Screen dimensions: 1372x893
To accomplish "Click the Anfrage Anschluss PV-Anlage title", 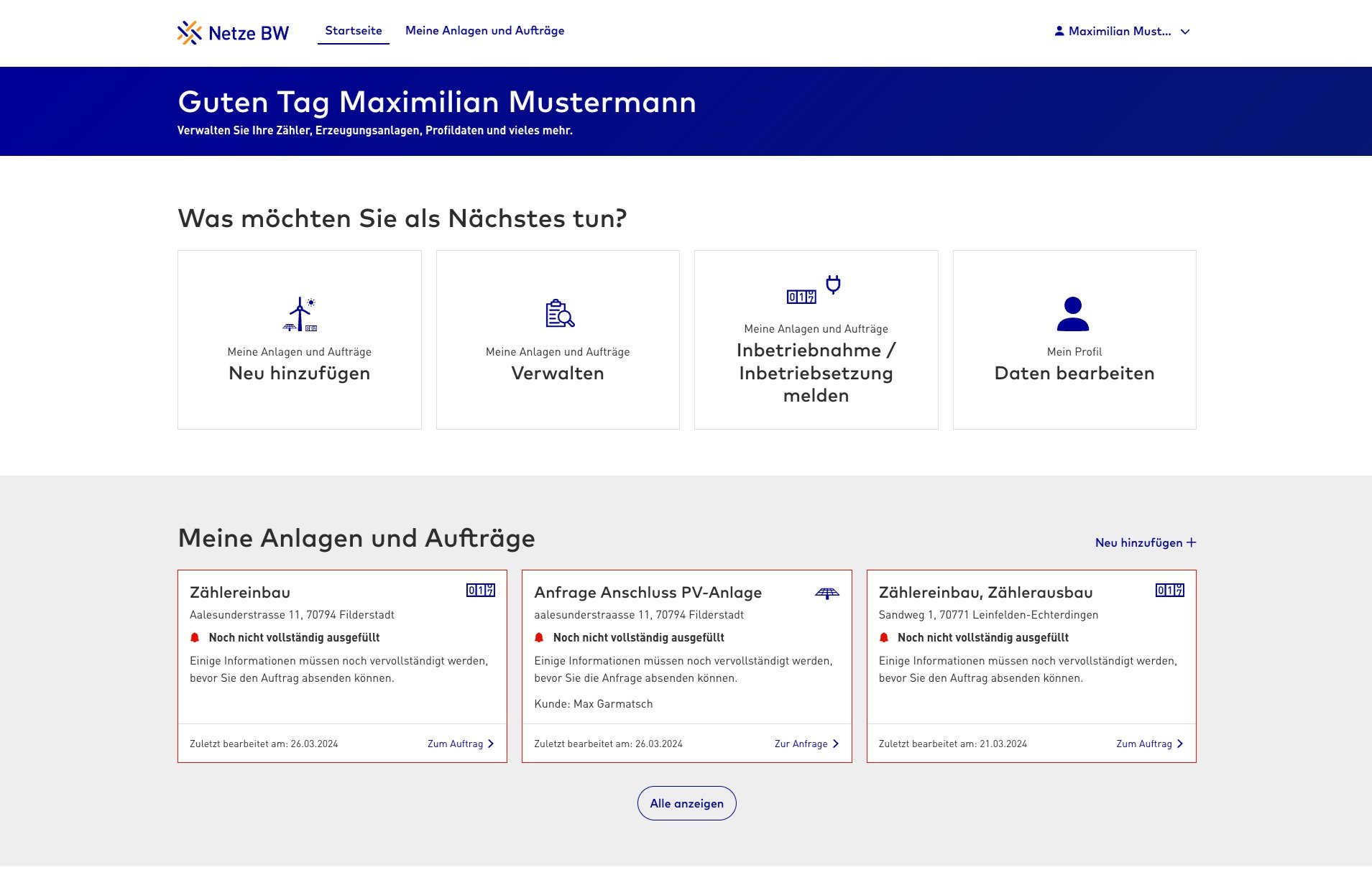I will coord(648,592).
